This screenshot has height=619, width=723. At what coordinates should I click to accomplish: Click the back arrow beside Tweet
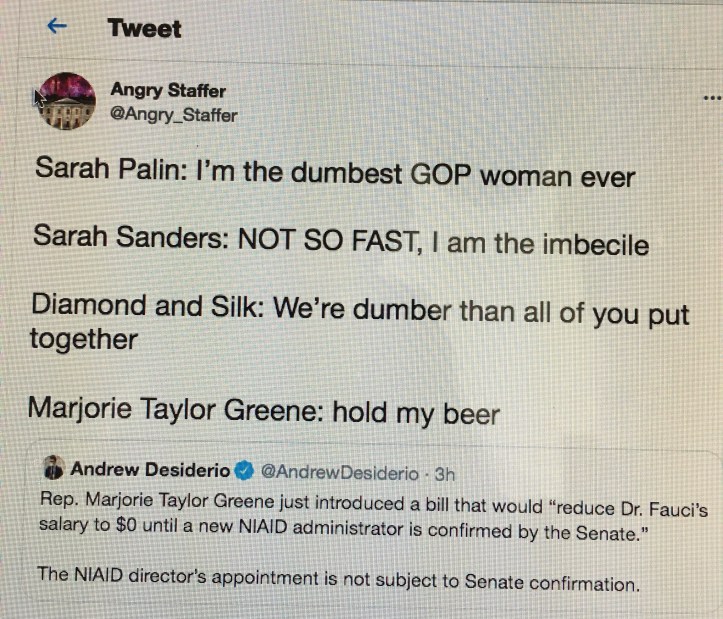[57, 27]
